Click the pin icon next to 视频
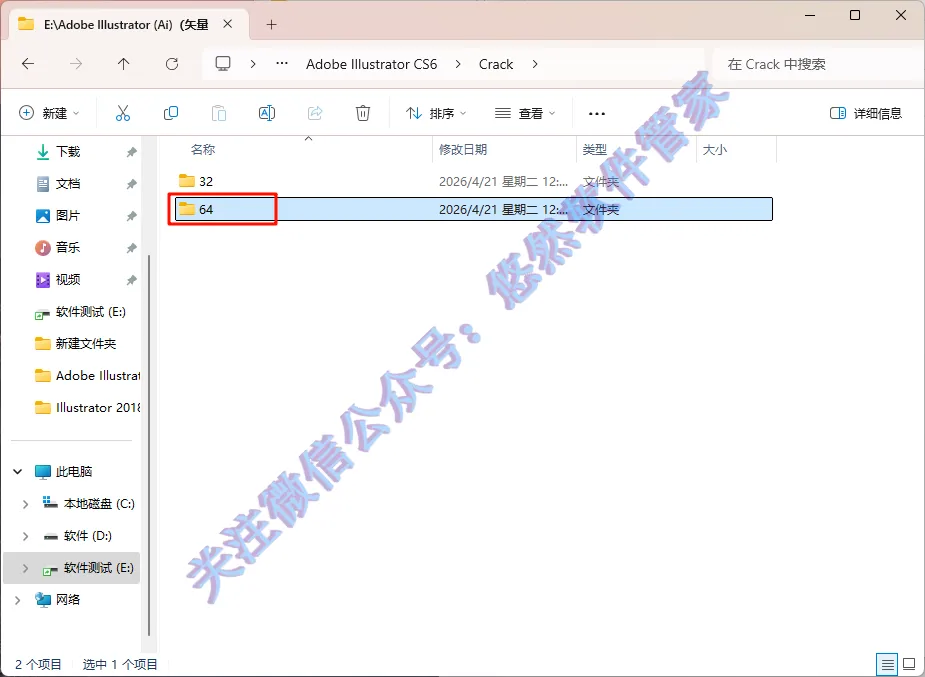 pos(132,280)
